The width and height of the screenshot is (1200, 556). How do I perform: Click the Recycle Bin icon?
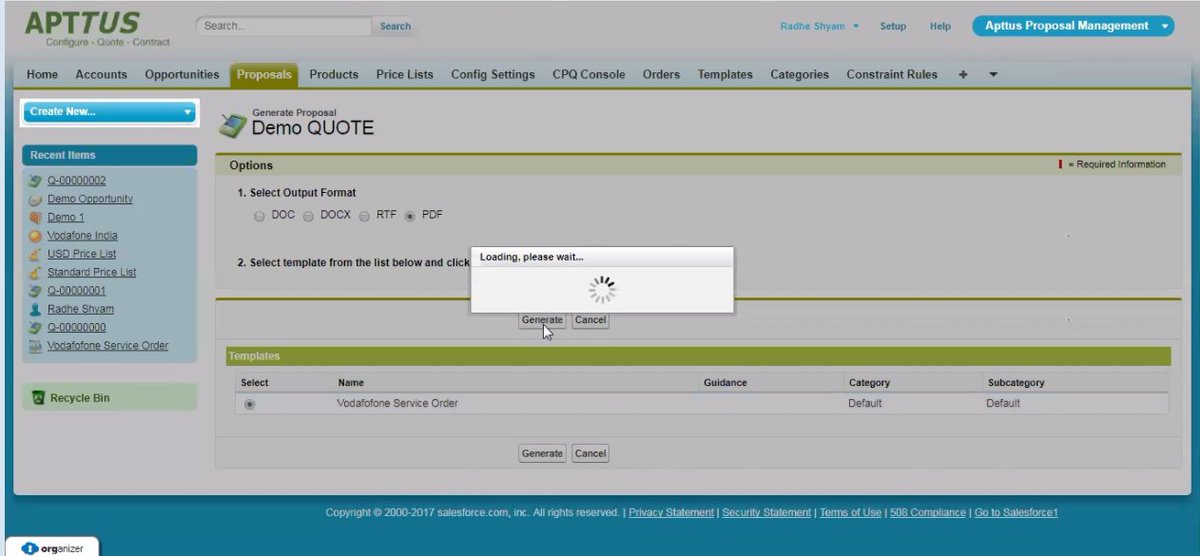(38, 398)
